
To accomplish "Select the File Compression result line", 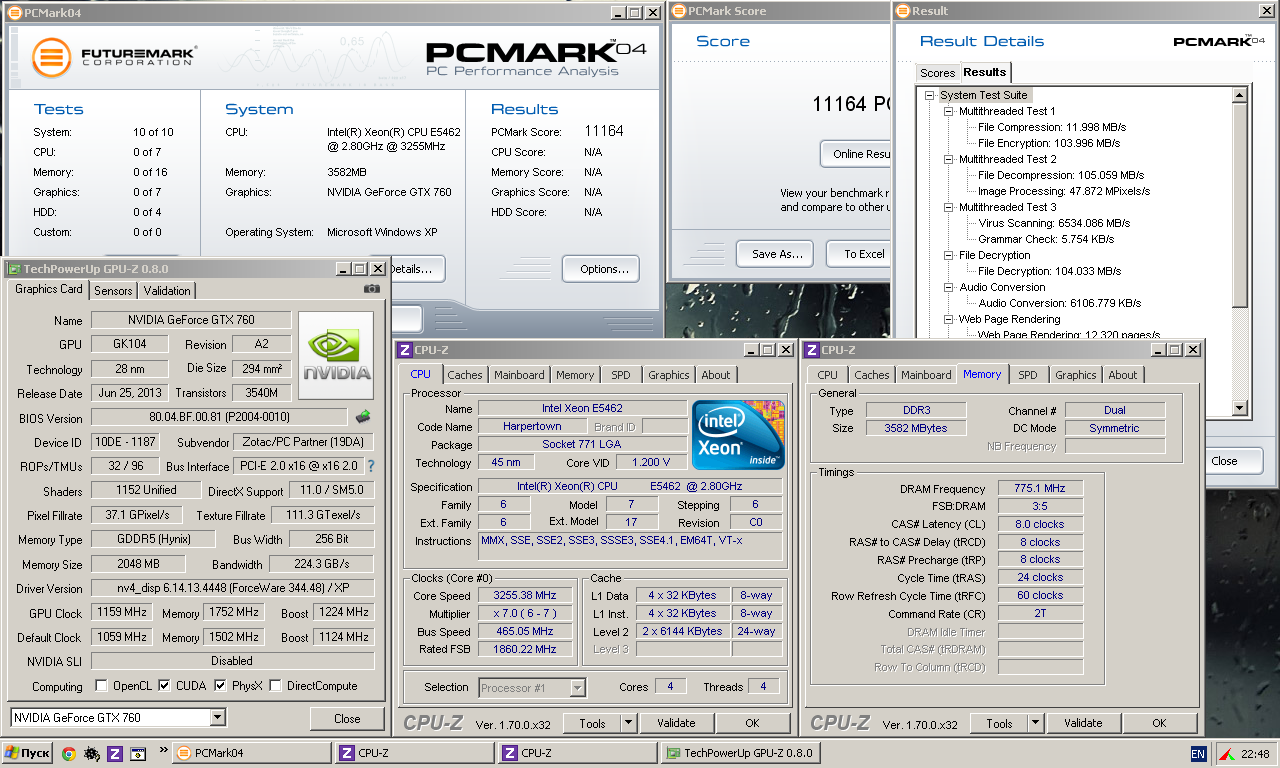I will tap(1052, 128).
